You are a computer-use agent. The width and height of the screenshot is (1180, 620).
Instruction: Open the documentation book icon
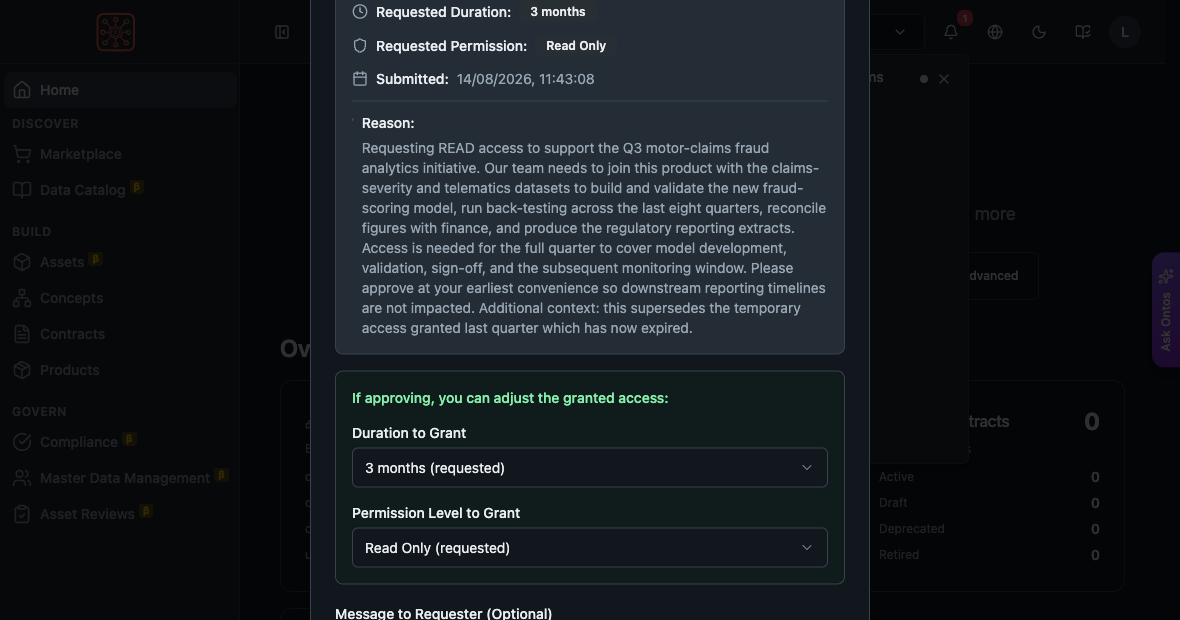click(x=1082, y=32)
